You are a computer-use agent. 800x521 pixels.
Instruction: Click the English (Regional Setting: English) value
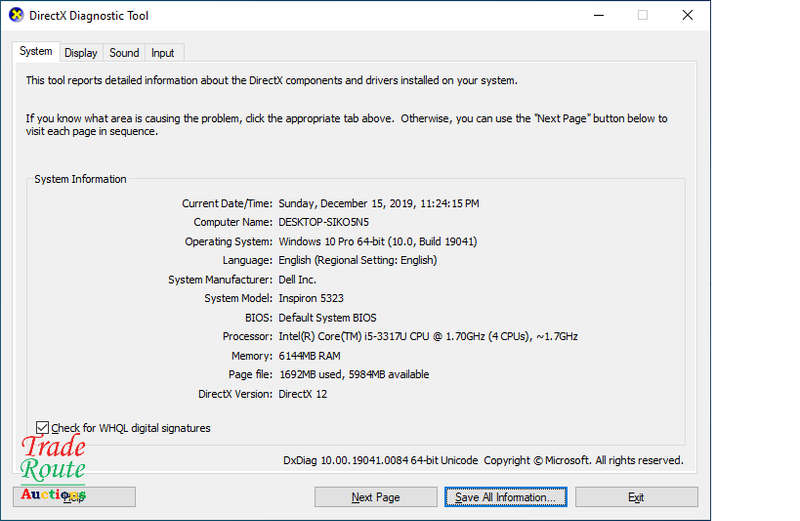358,260
